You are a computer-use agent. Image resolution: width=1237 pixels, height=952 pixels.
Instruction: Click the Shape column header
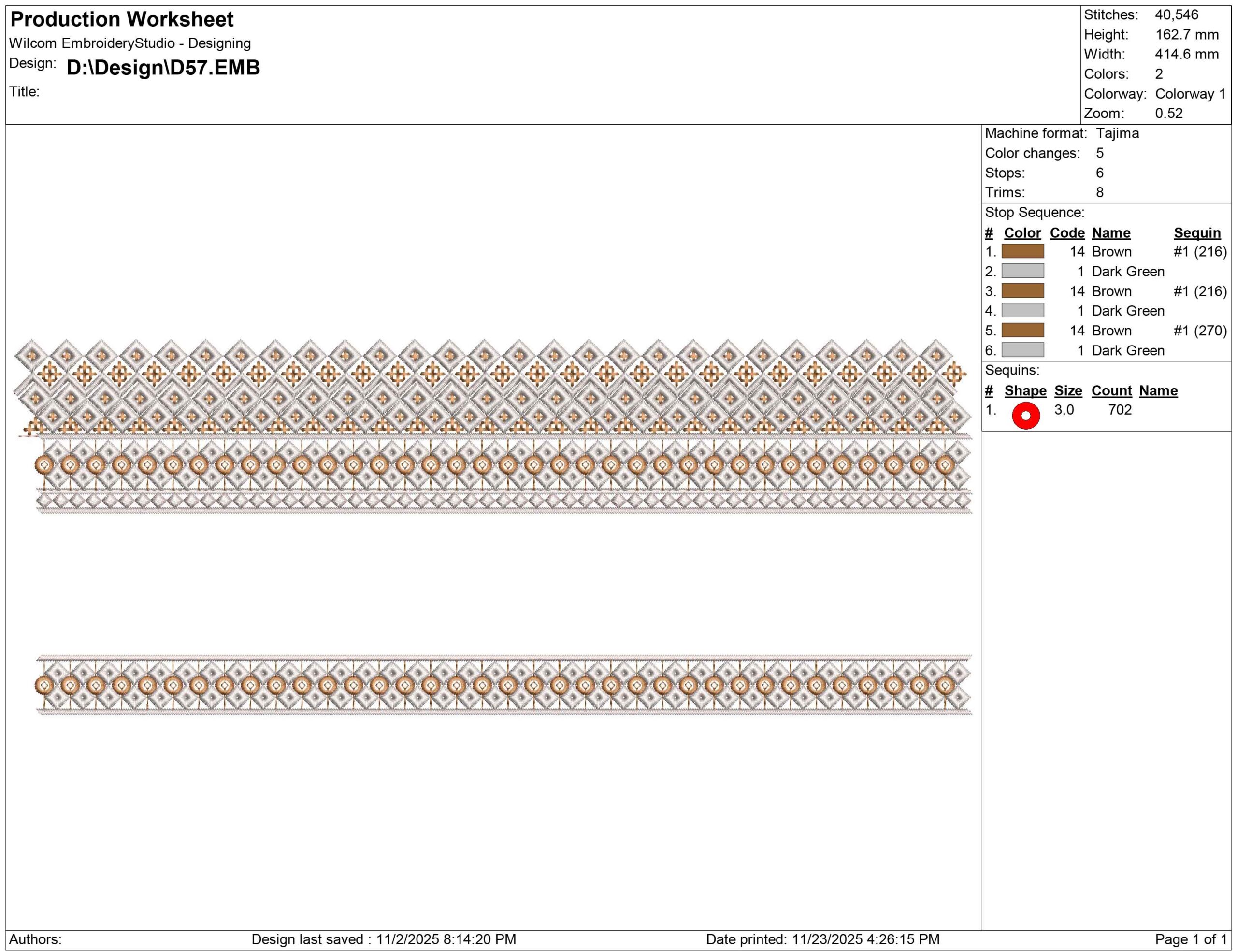(x=1025, y=391)
